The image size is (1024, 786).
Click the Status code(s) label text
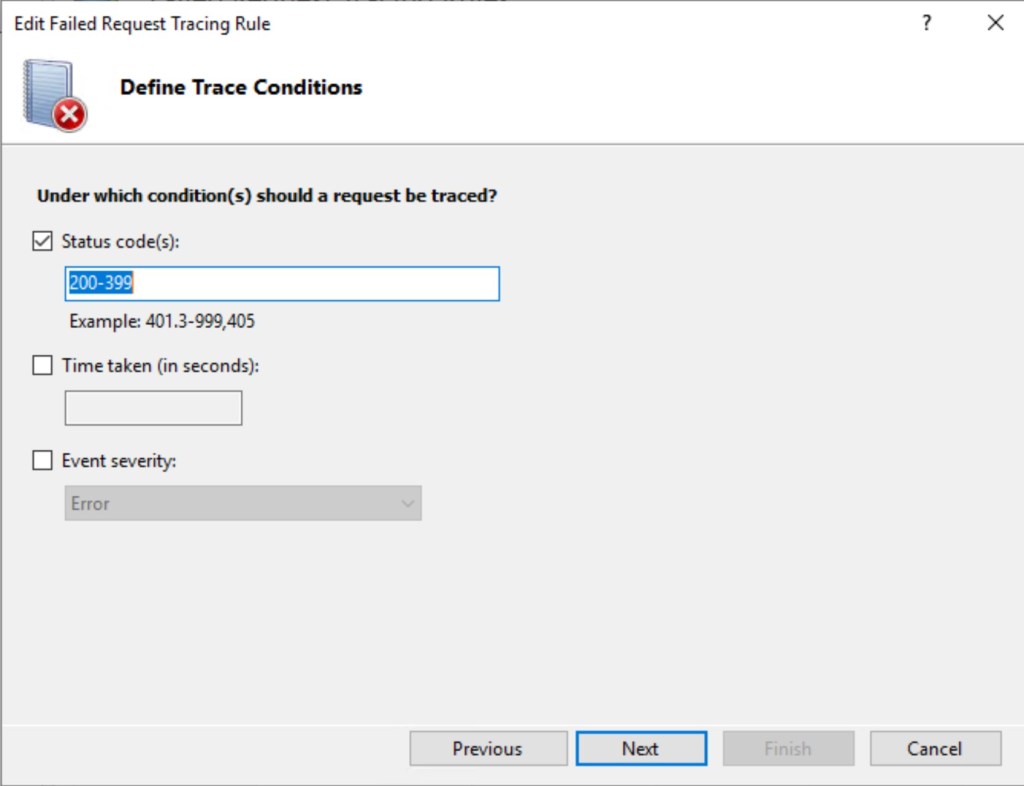click(x=120, y=241)
